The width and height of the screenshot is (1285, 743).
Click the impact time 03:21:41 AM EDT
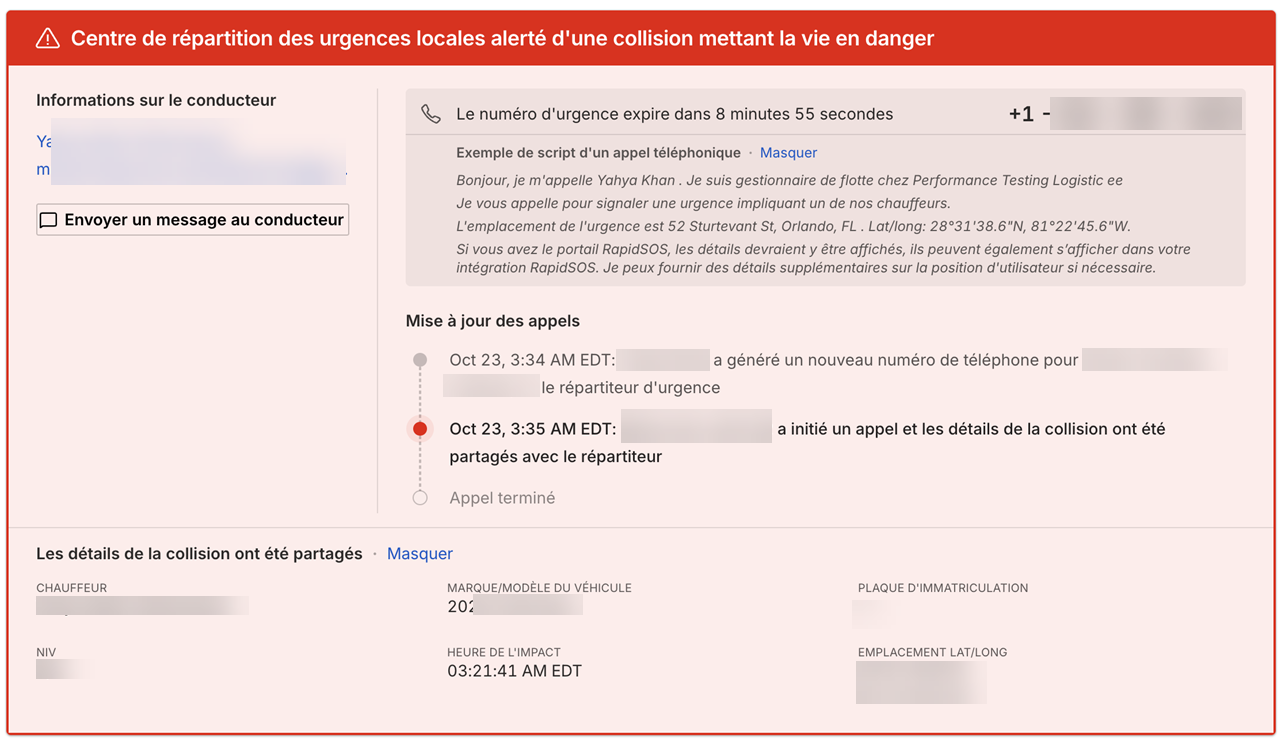(514, 671)
